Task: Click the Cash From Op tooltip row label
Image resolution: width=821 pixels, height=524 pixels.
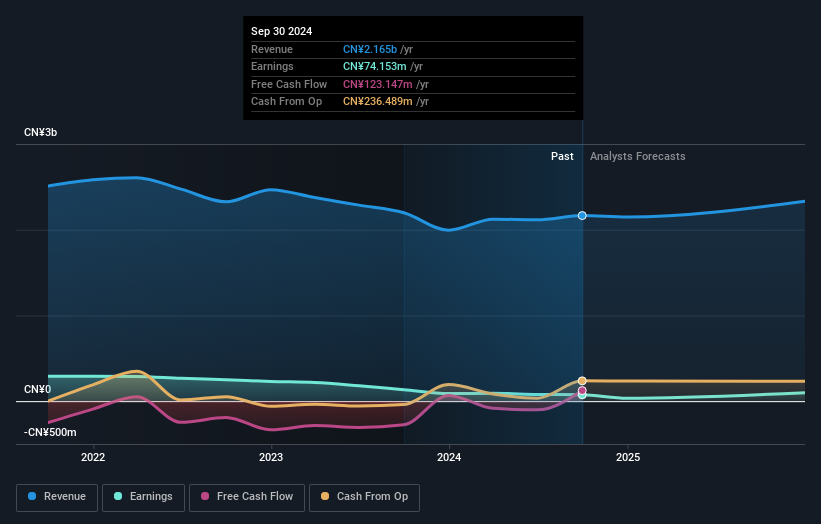Action: tap(286, 102)
